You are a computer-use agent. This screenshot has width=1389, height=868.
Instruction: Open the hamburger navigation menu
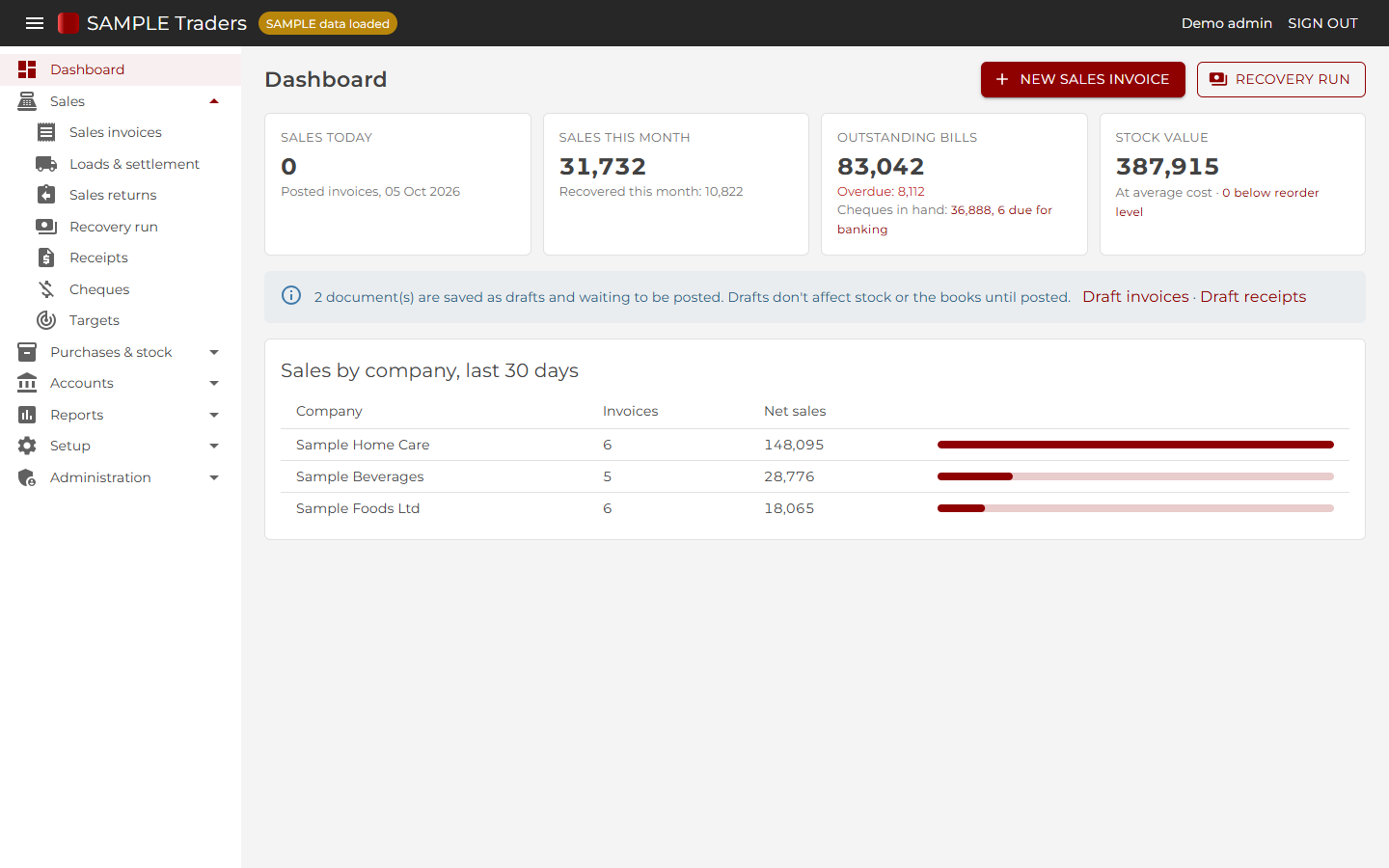[35, 23]
